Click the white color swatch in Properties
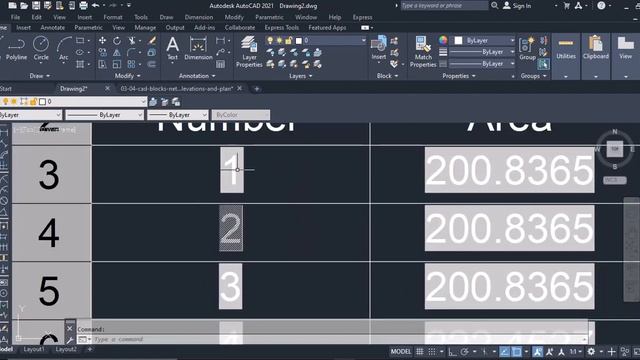Screen dimensions: 640x360 point(458,40)
